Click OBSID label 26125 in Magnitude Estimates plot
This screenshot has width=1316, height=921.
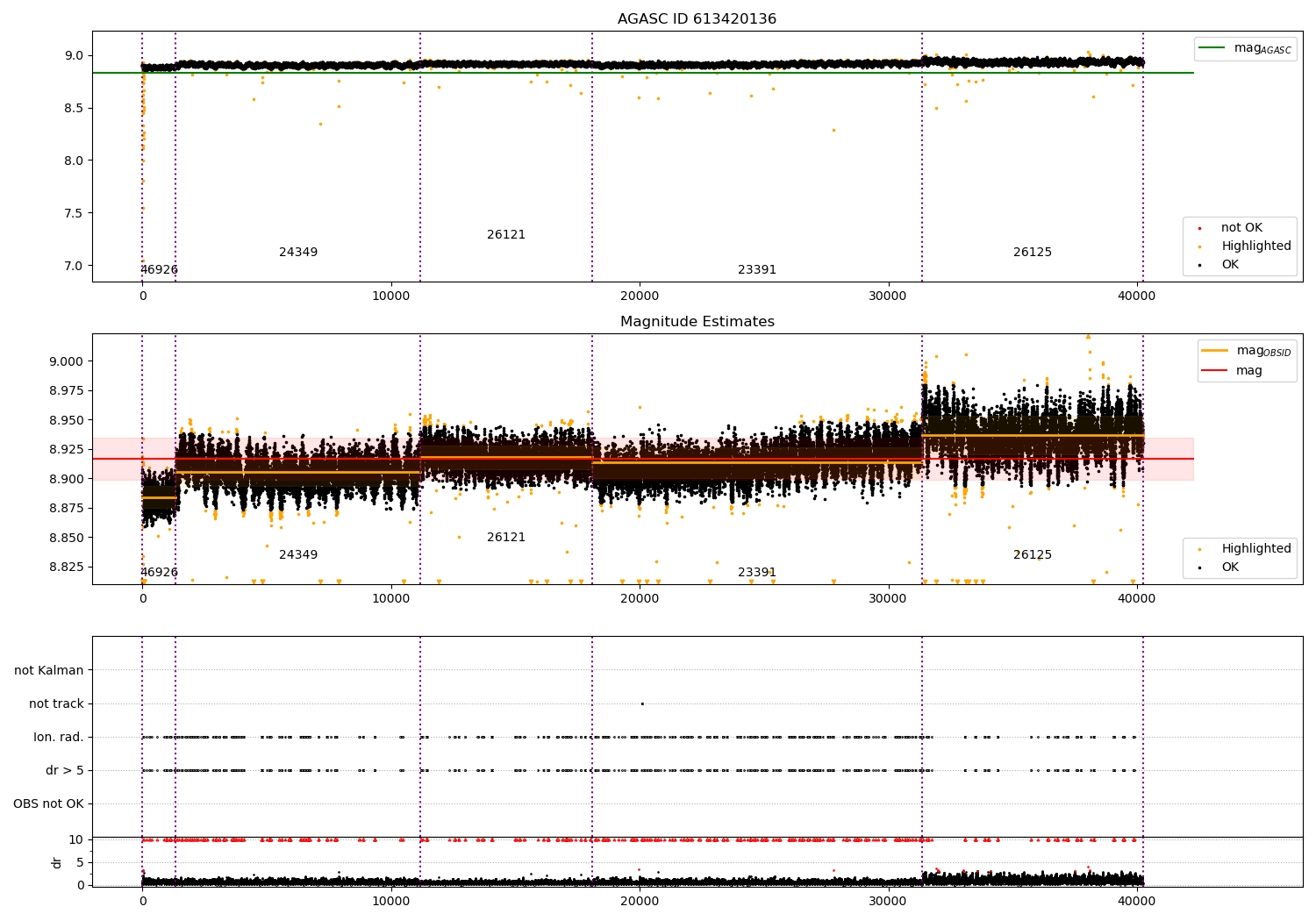[x=1033, y=555]
